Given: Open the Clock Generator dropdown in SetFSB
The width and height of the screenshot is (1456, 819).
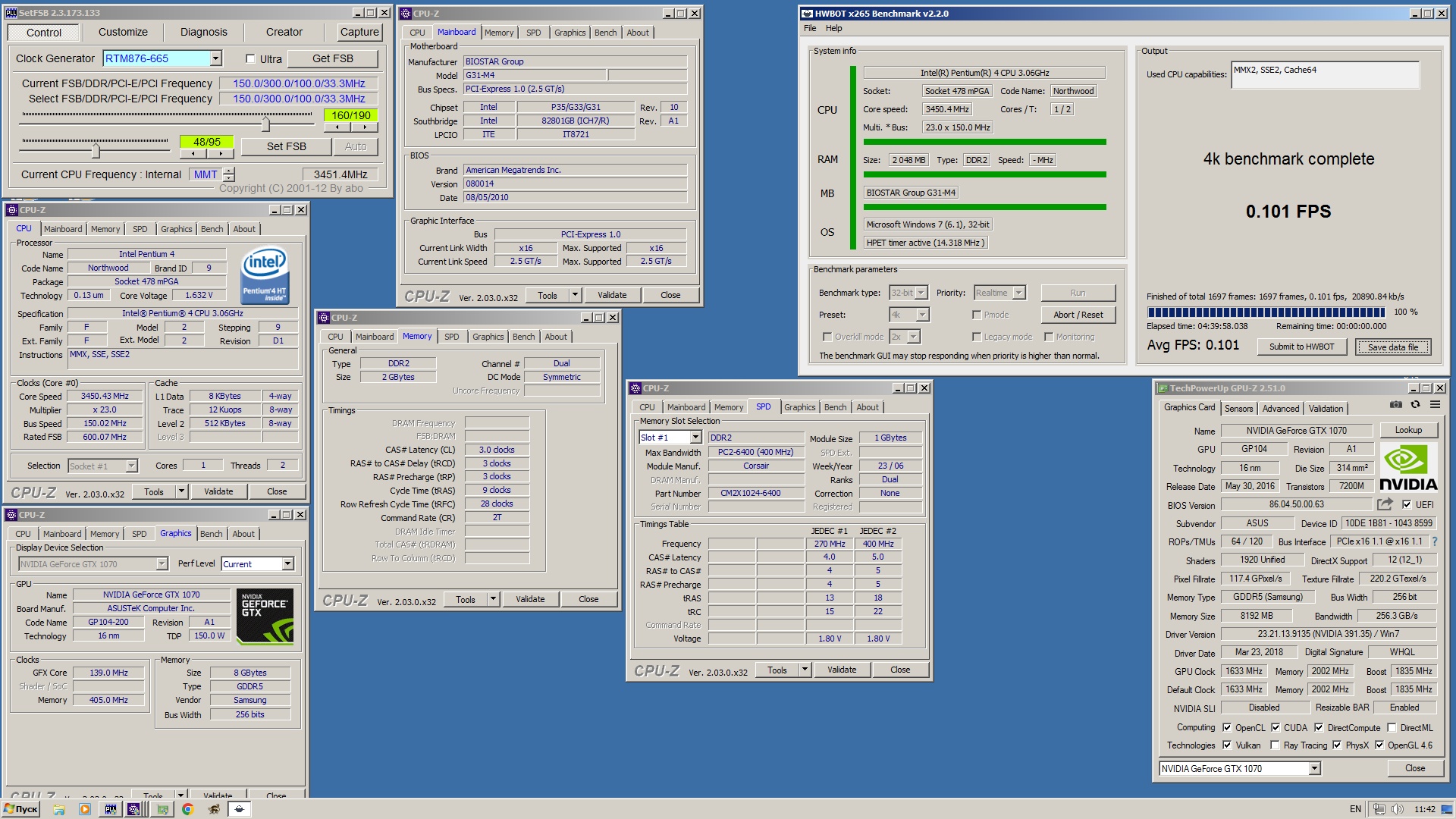Looking at the screenshot, I should click(216, 58).
